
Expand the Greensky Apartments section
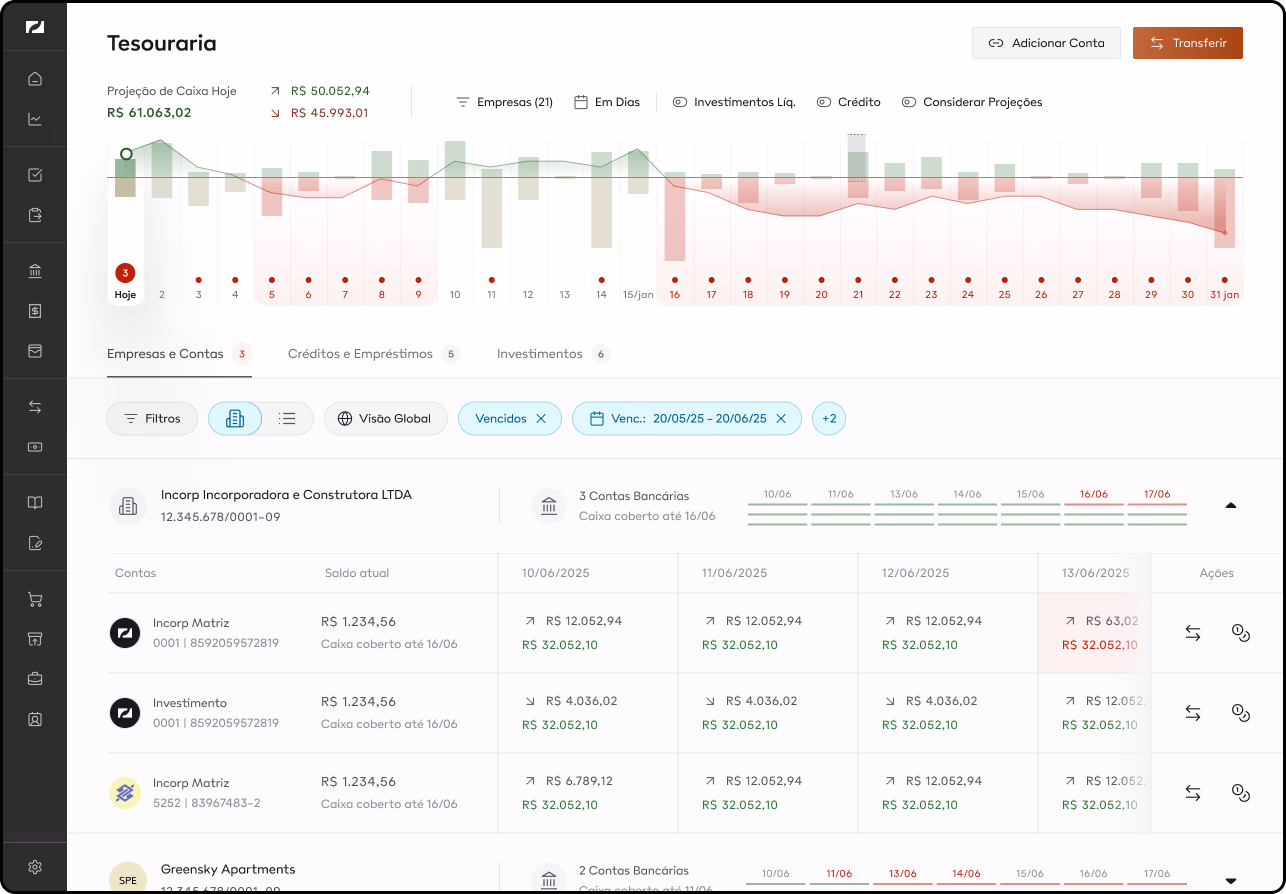(x=1231, y=880)
